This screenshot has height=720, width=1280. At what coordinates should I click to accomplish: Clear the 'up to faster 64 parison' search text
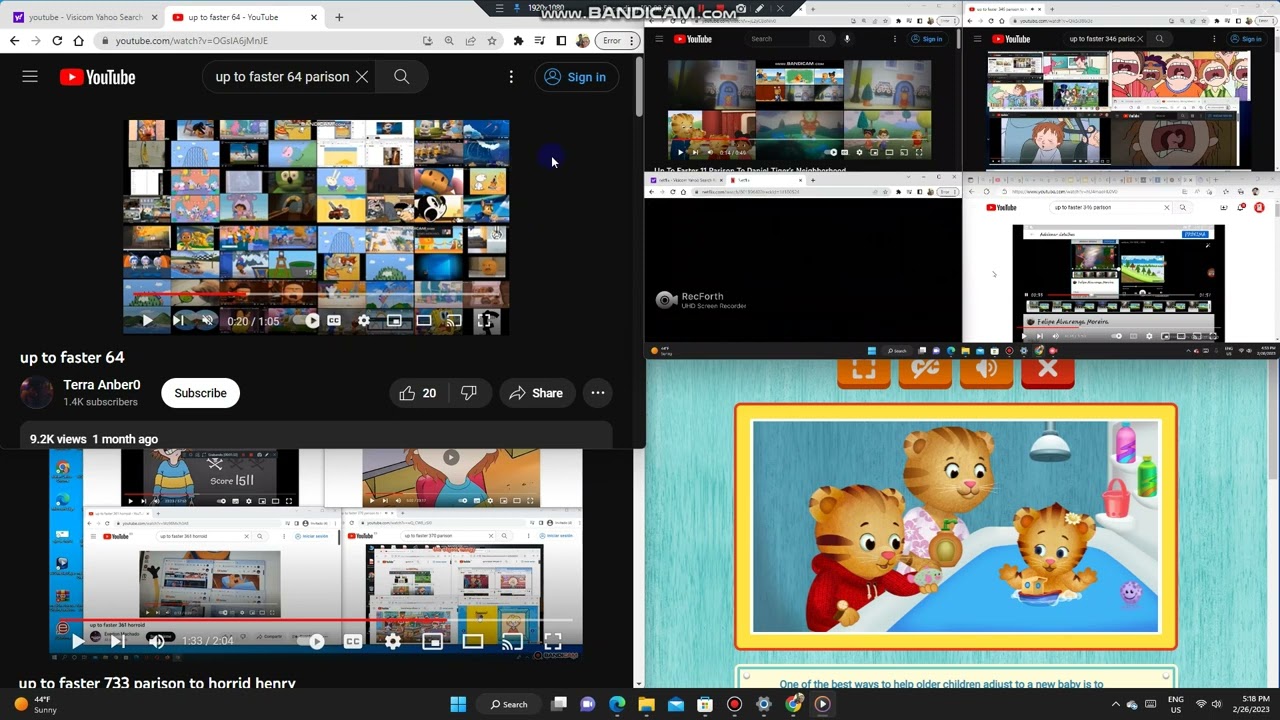362,77
